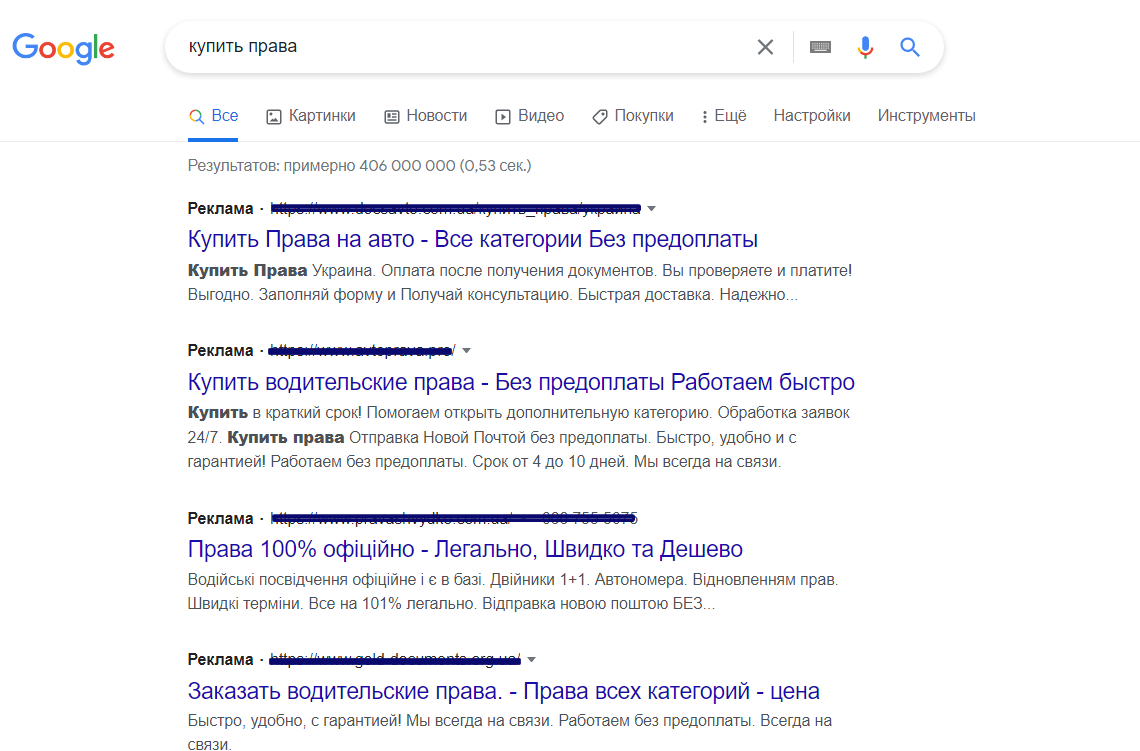Open the on-screen keyboard in search bar
This screenshot has height=751, width=1140.
[819, 47]
